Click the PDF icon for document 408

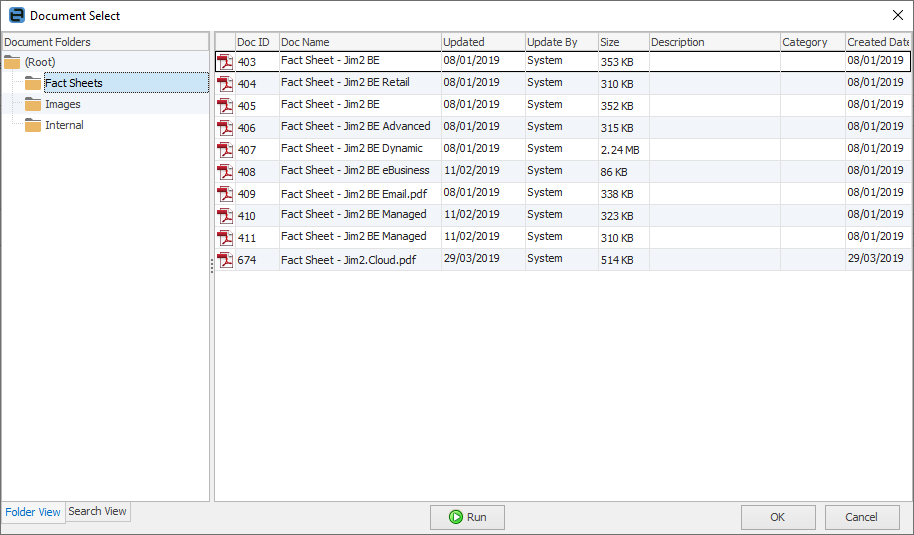pos(225,172)
